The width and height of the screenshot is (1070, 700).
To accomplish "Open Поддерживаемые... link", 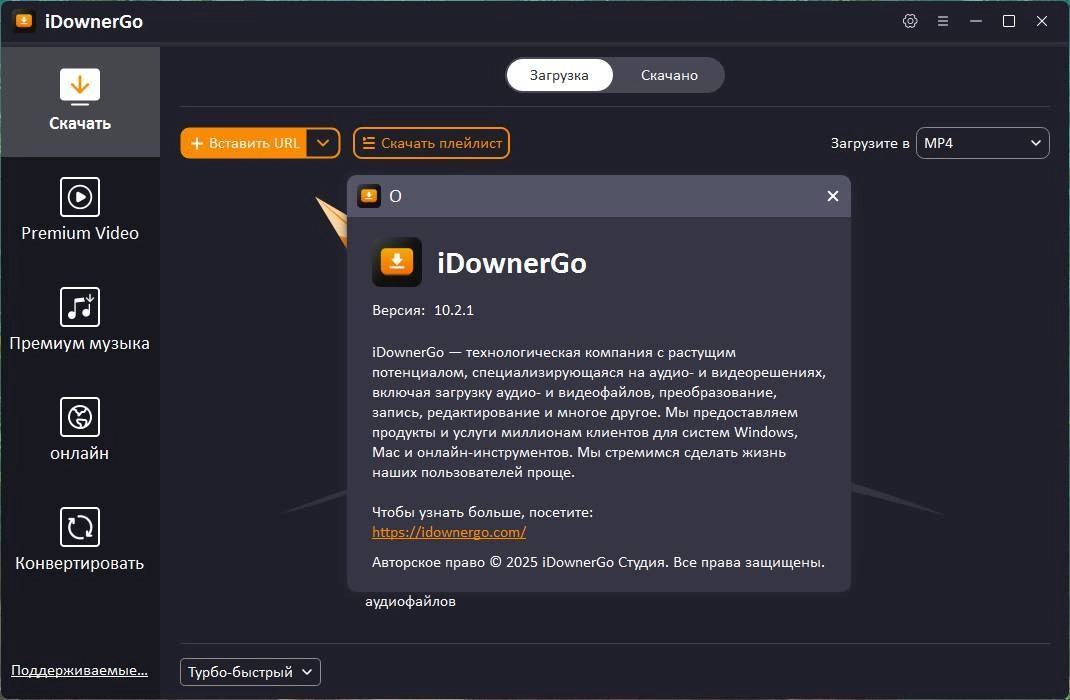I will click(x=79, y=671).
